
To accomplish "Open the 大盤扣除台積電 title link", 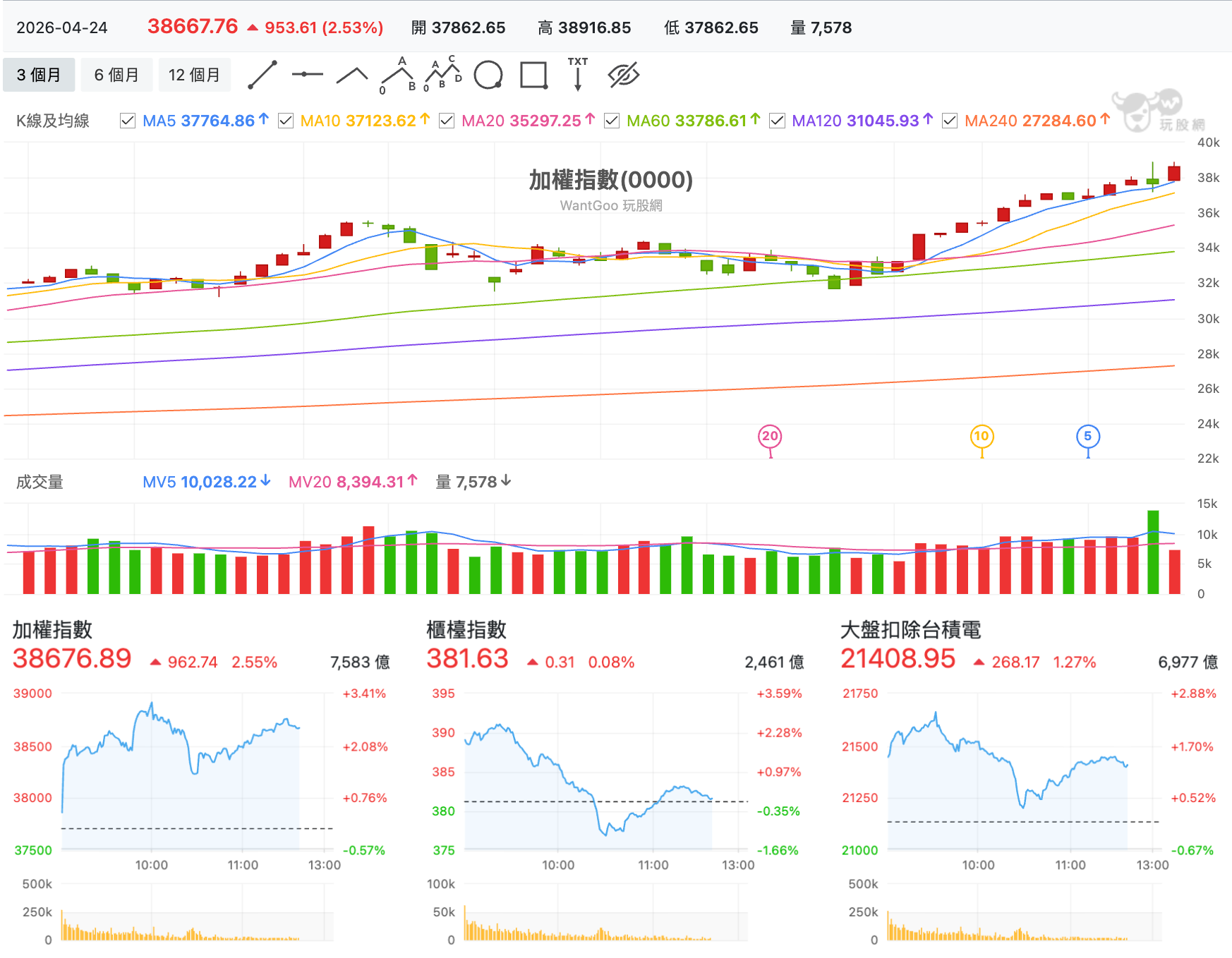I will pyautogui.click(x=910, y=630).
